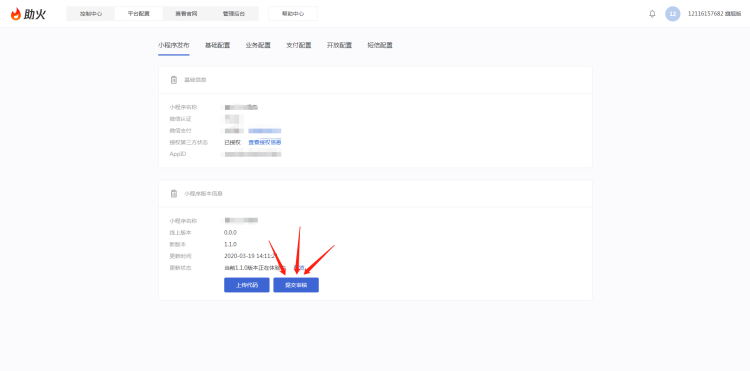750x371 pixels.
Task: Click the 基础信息 section heading
Action: [195, 80]
